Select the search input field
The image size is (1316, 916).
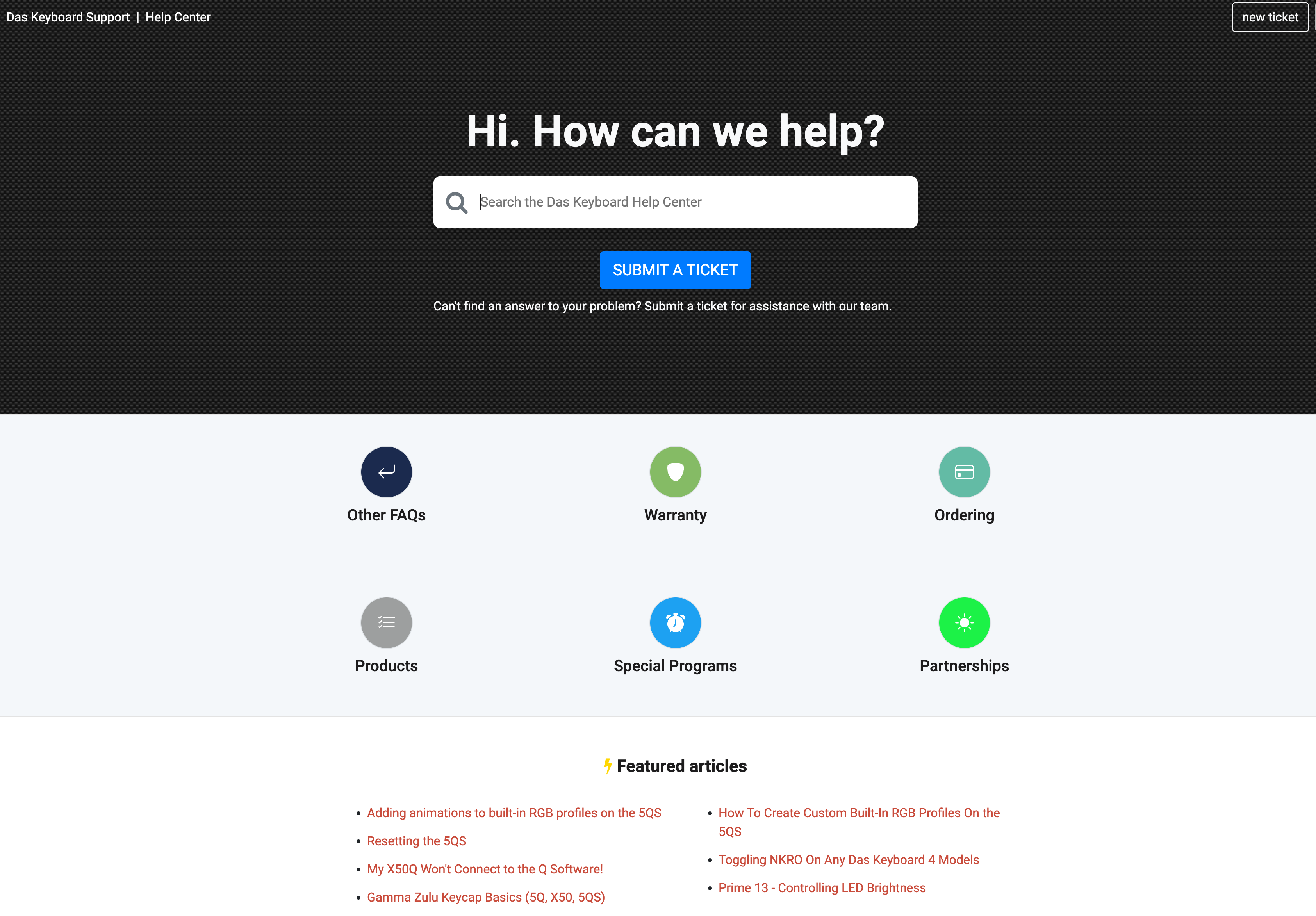pyautogui.click(x=675, y=201)
